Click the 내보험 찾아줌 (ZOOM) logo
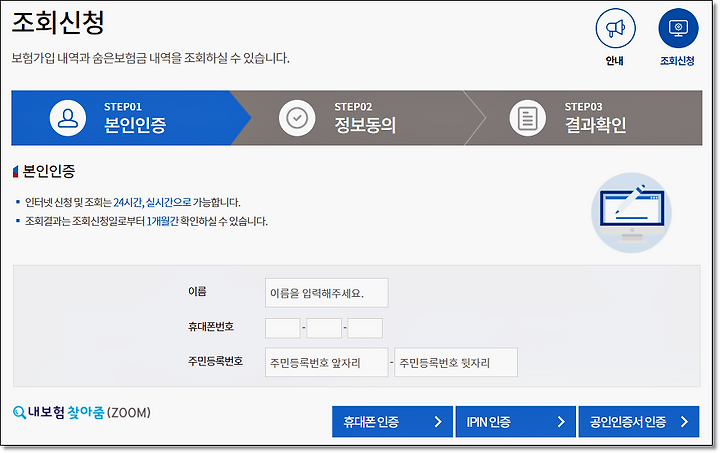The image size is (720, 453). tap(82, 413)
